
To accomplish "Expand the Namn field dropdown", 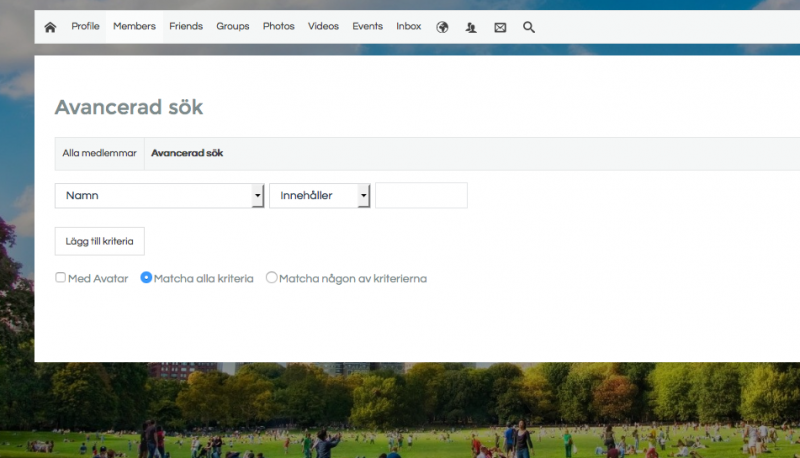I will coord(159,196).
